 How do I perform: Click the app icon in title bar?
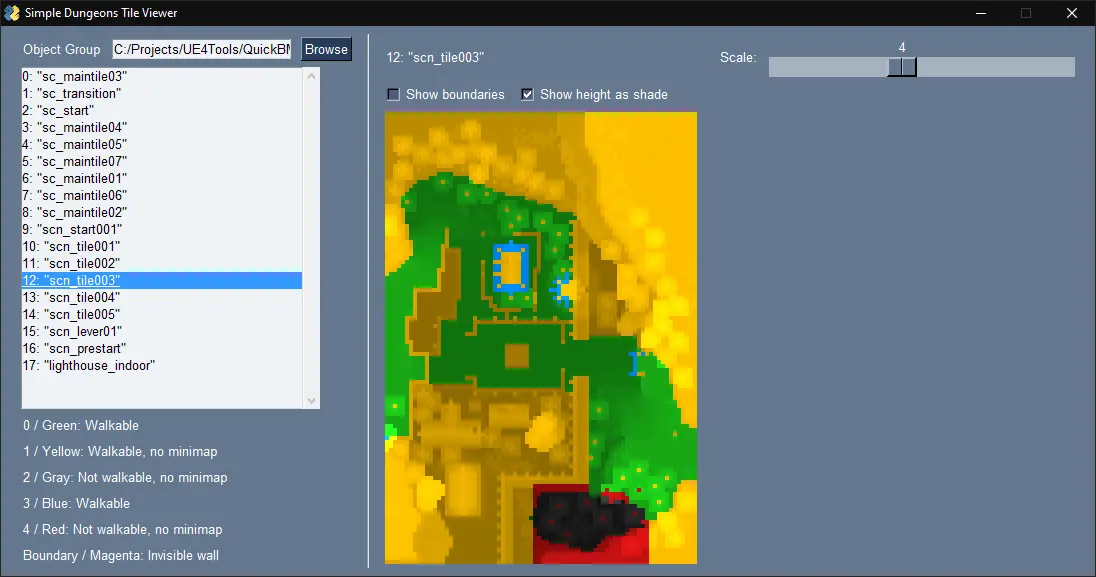point(12,13)
